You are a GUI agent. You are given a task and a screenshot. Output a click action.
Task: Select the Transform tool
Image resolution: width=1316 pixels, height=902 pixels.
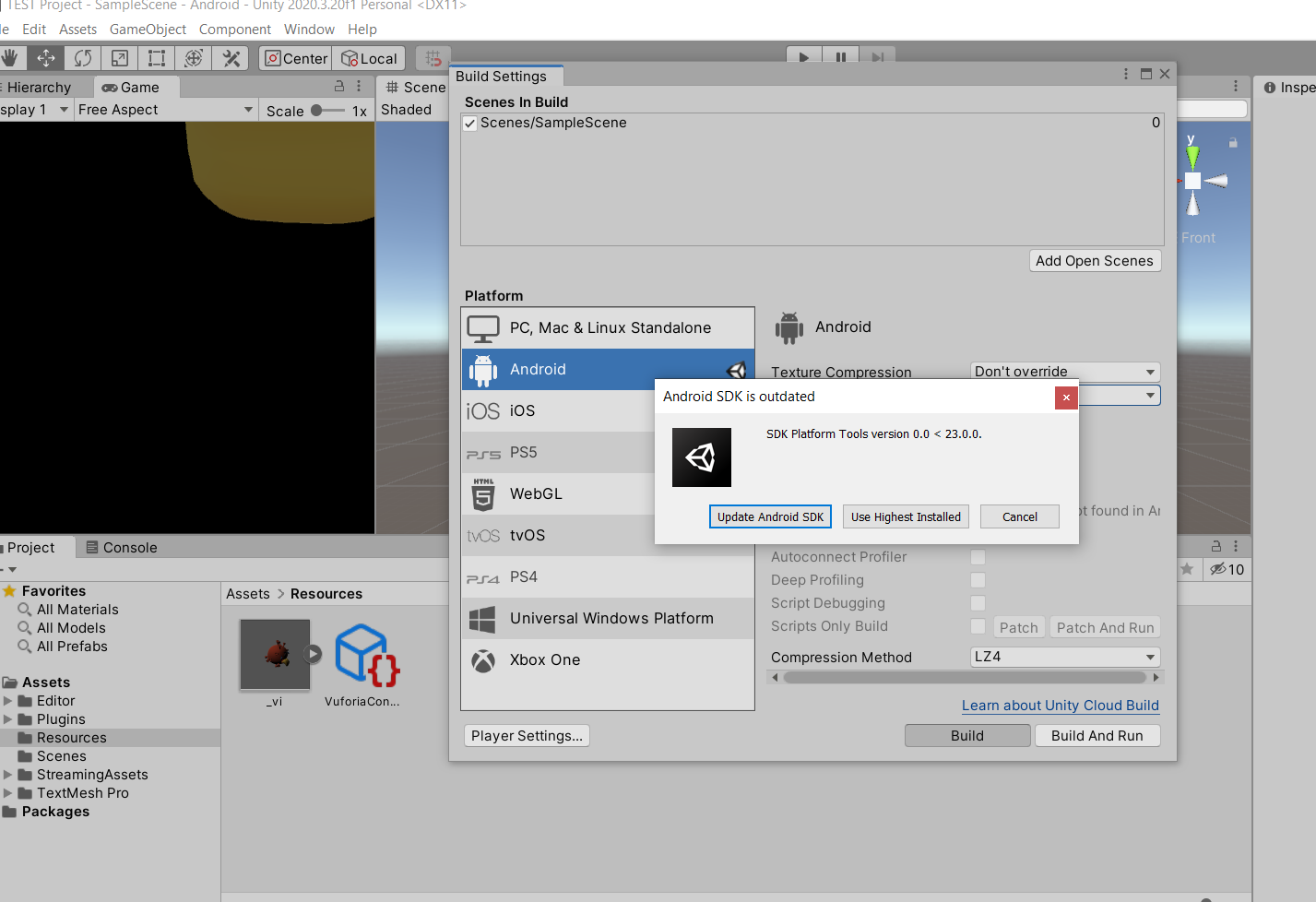pos(194,58)
